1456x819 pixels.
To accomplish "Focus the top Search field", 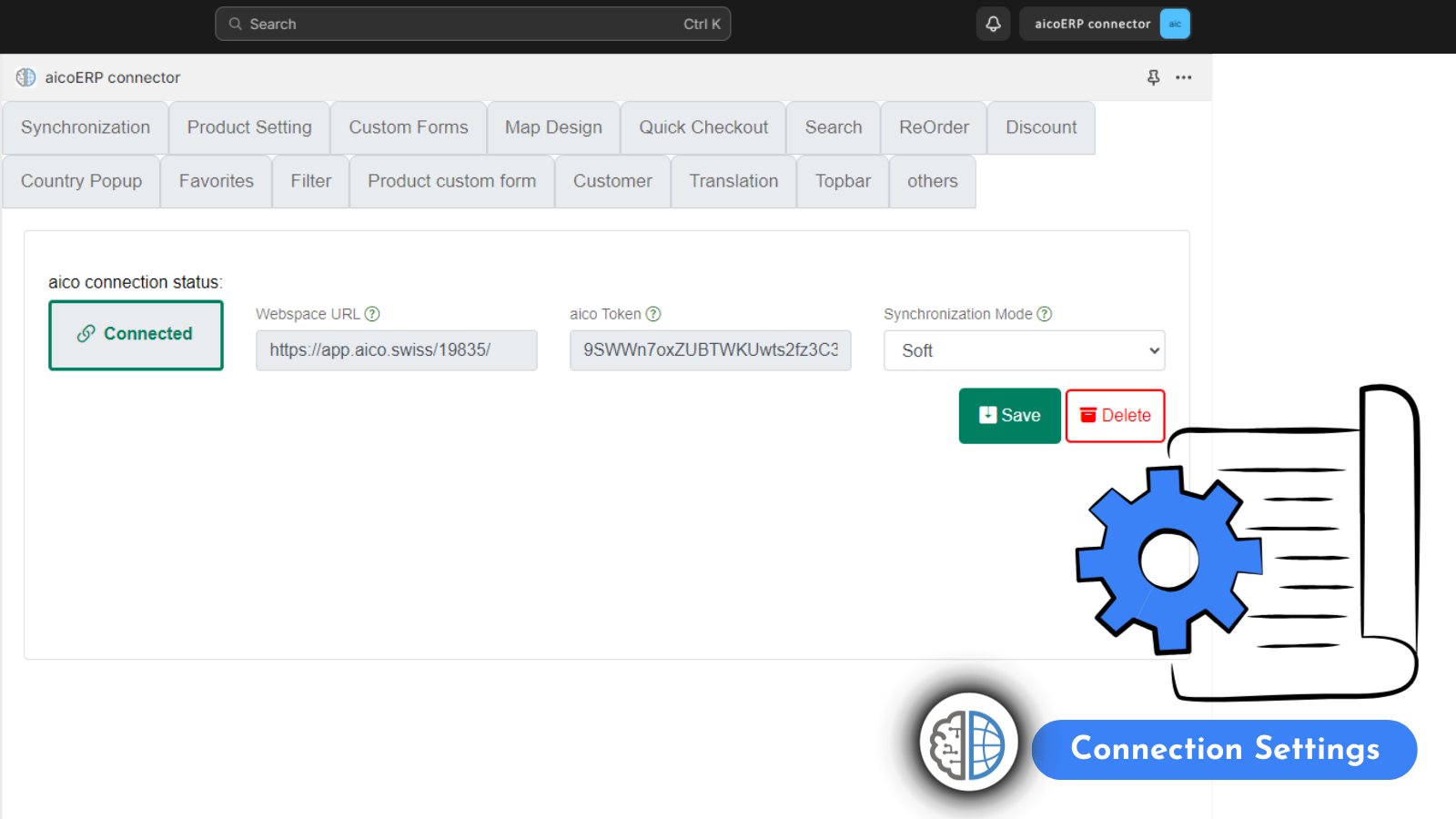I will tap(472, 25).
